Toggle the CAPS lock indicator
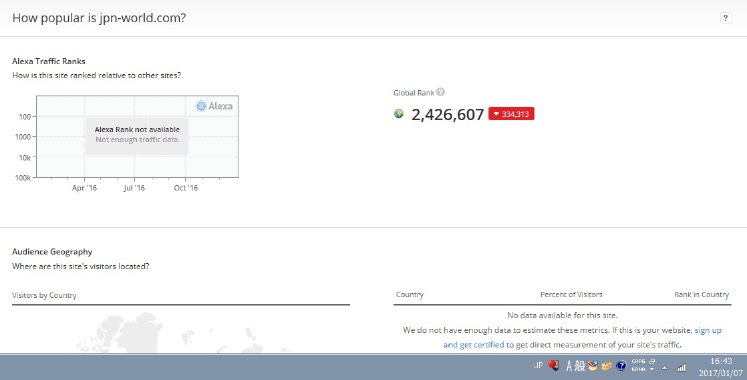The height and width of the screenshot is (380, 747). [638, 361]
